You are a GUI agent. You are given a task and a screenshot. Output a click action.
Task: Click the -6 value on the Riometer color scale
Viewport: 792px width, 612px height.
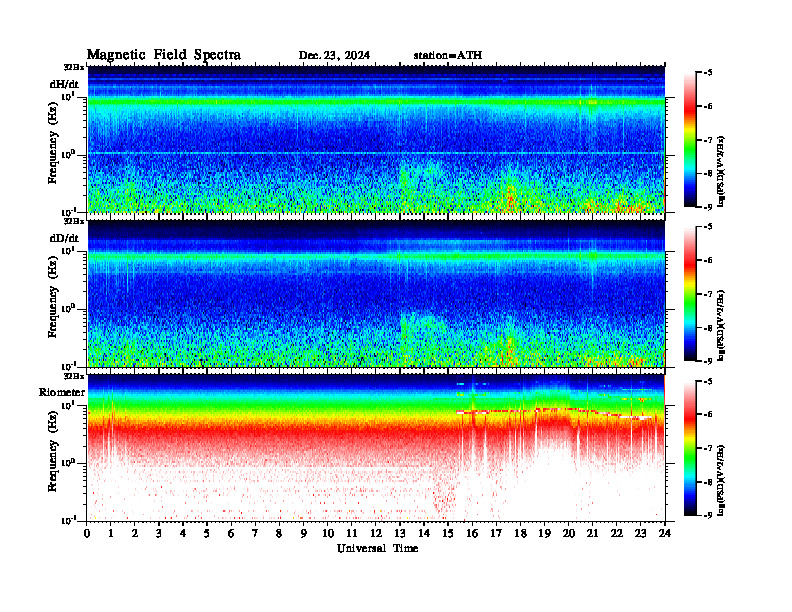pyautogui.click(x=709, y=415)
